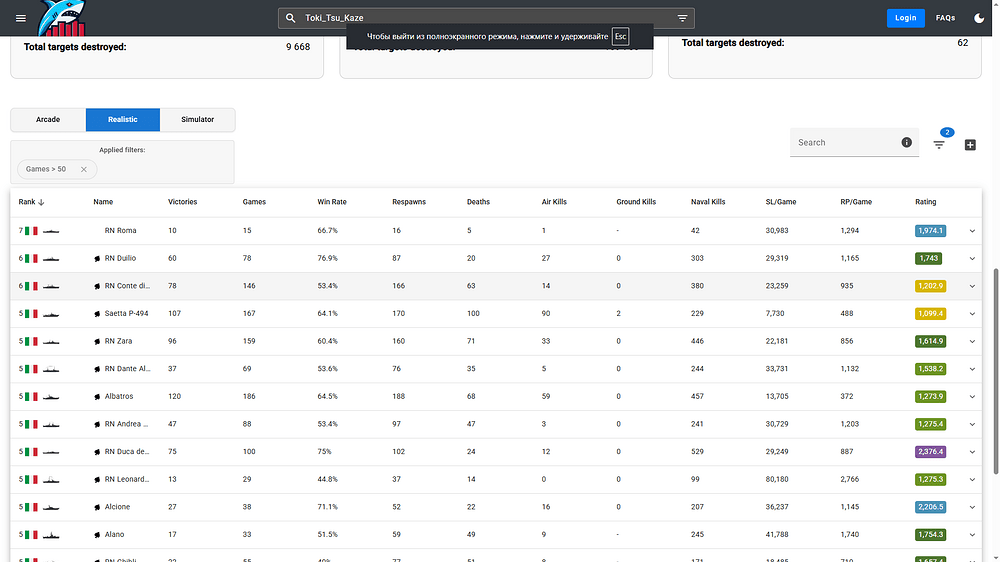This screenshot has height=562, width=1000.
Task: Click the ship icon in RN Duilio row
Action: [51, 258]
